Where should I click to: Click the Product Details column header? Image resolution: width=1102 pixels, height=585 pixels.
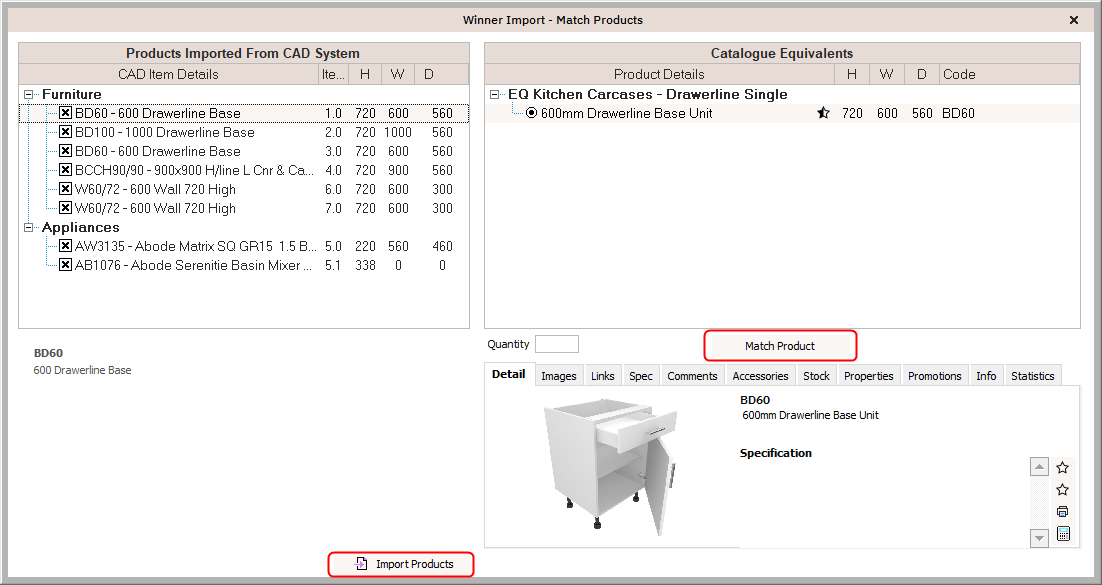[x=659, y=74]
